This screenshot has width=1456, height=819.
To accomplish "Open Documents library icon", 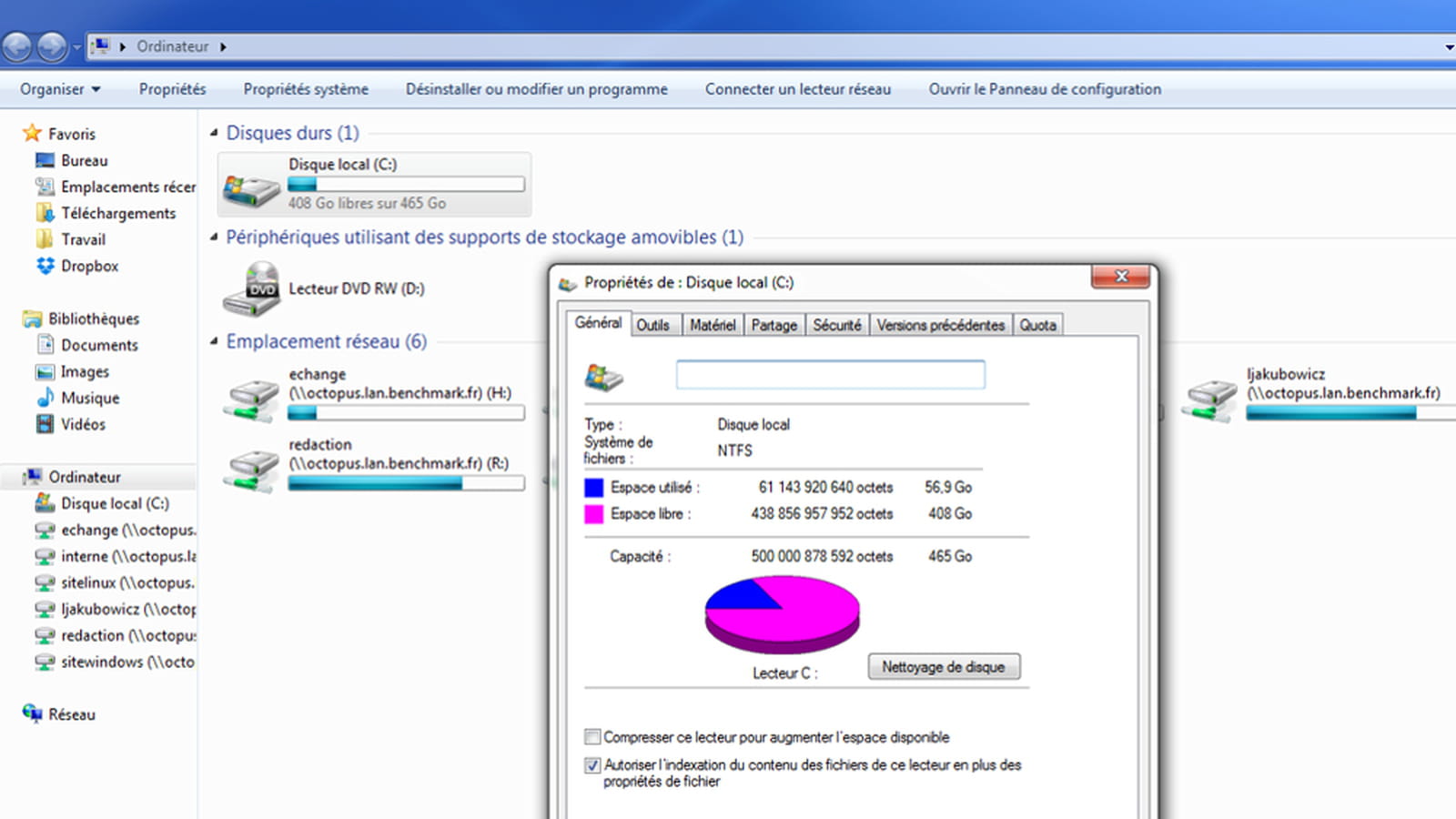I will coord(45,345).
